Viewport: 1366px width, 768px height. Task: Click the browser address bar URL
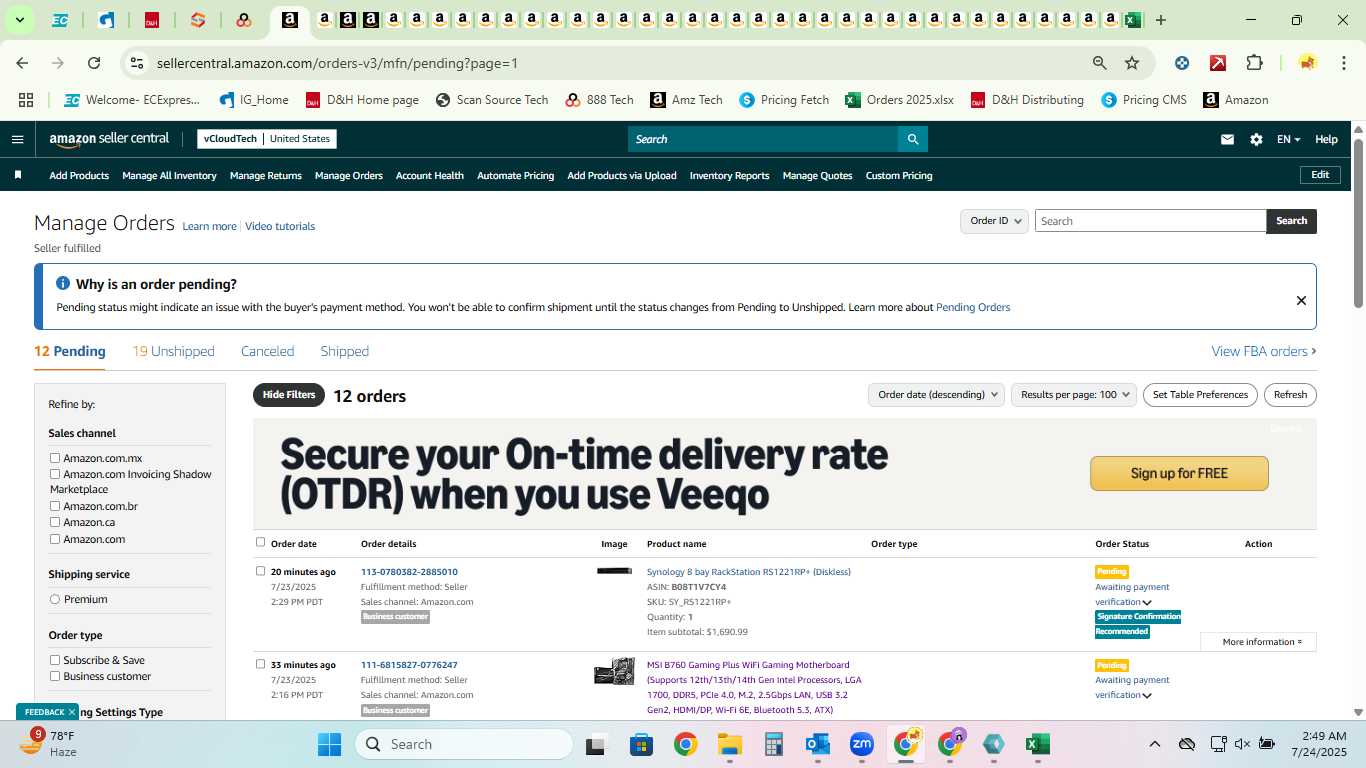tap(337, 63)
